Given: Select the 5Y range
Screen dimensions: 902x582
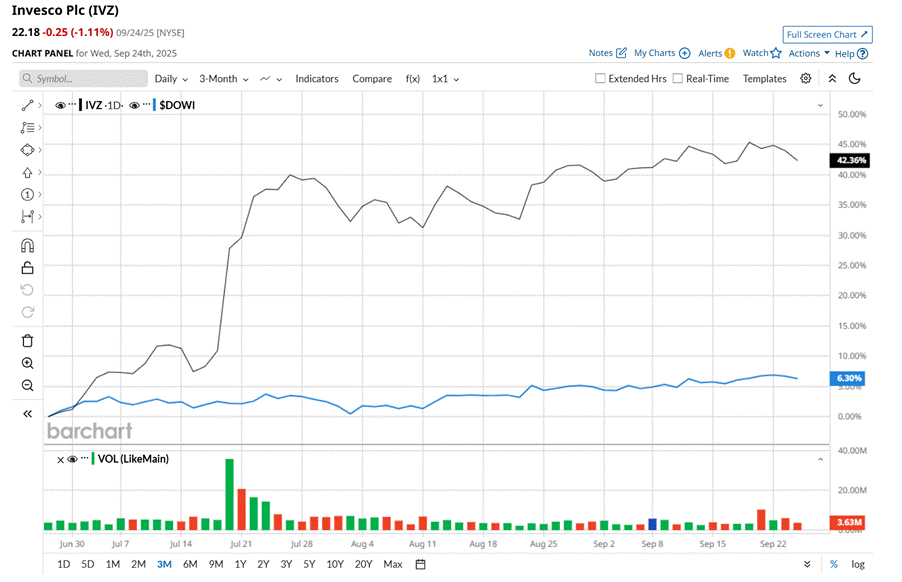Looking at the screenshot, I should 309,565.
